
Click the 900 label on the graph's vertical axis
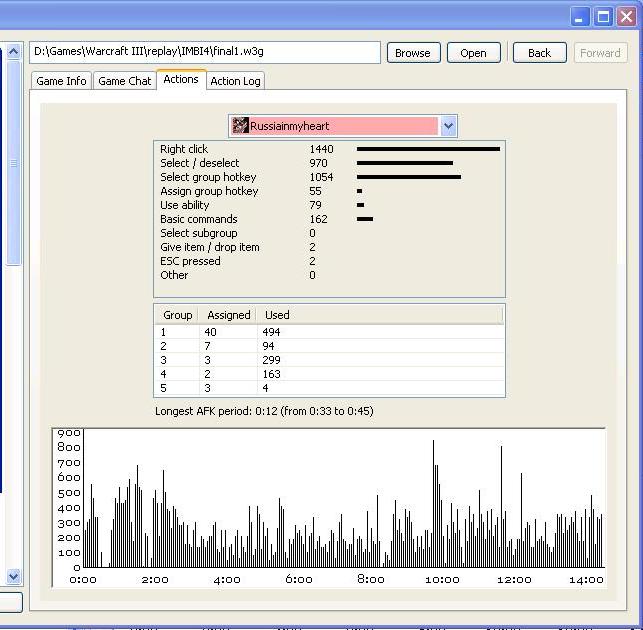point(69,433)
